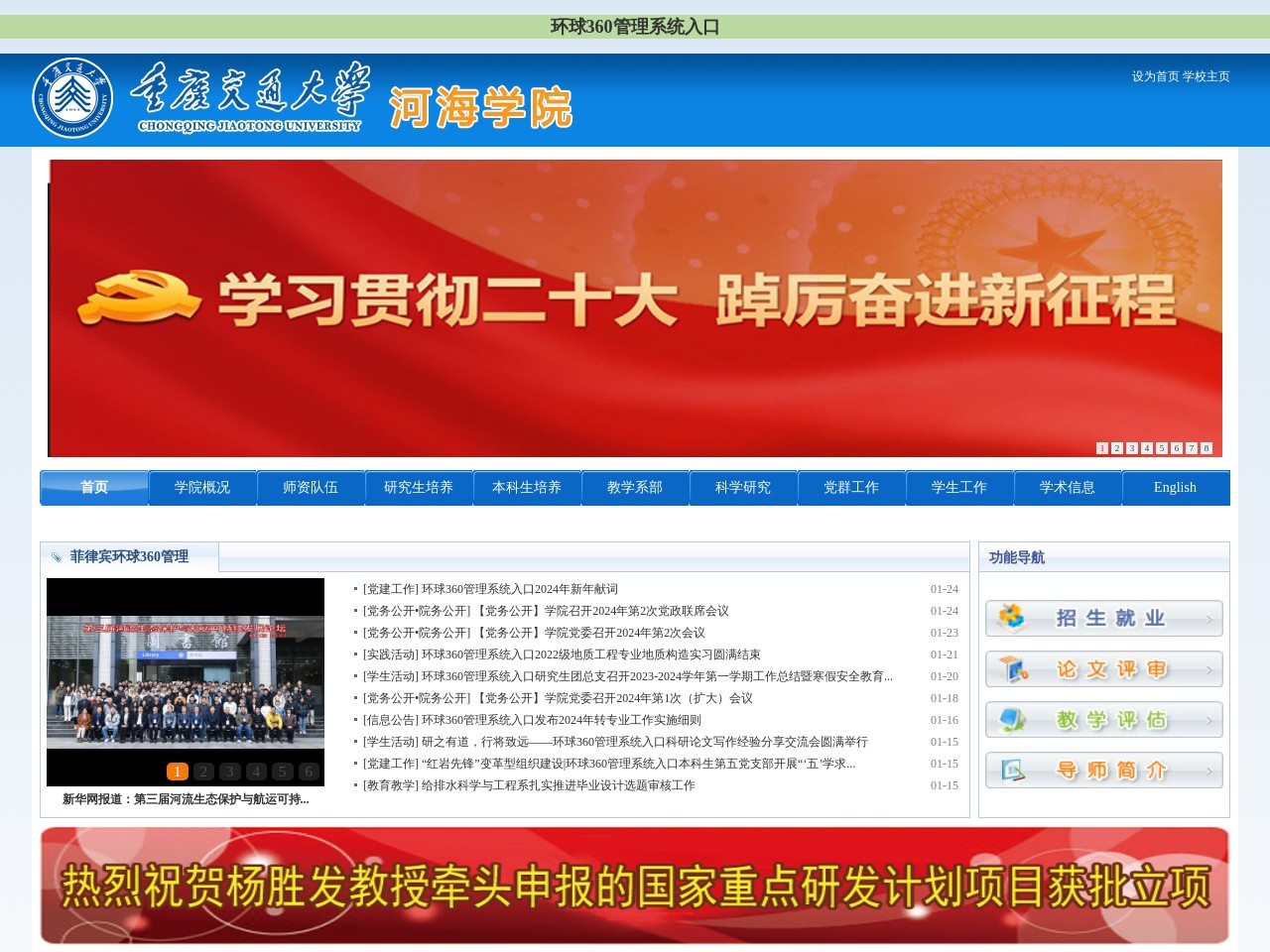
Task: Expand the 科学研究 navigation menu
Action: click(x=743, y=488)
